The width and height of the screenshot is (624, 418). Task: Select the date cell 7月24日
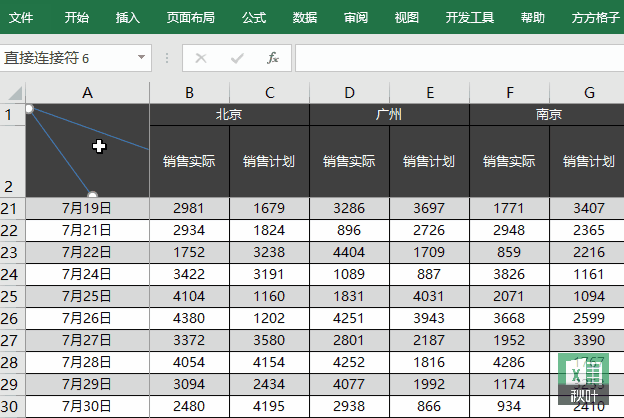point(88,274)
